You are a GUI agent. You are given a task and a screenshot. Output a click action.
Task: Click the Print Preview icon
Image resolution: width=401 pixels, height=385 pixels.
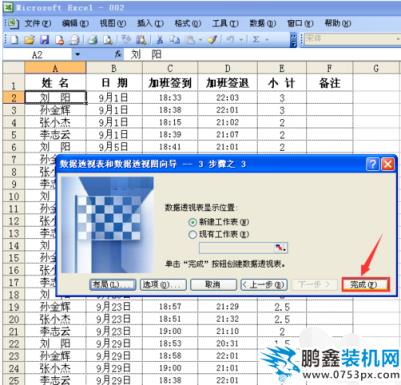[108, 40]
